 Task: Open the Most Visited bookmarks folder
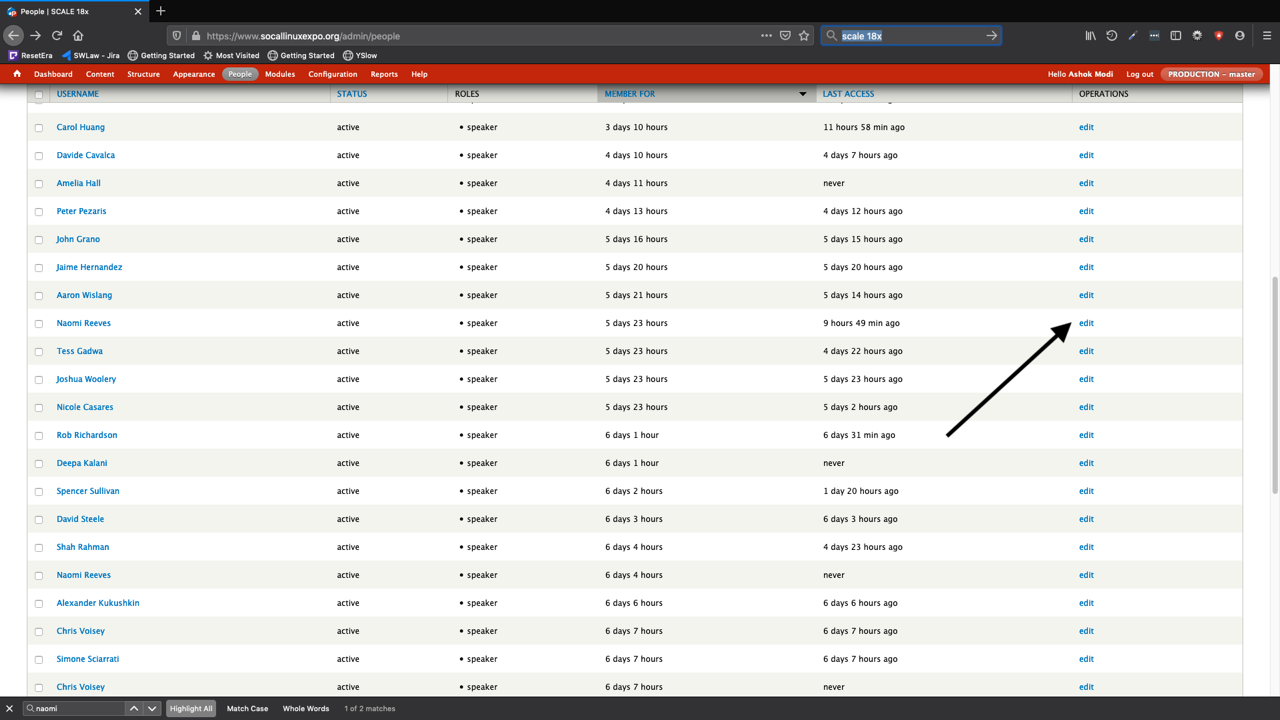tap(231, 56)
